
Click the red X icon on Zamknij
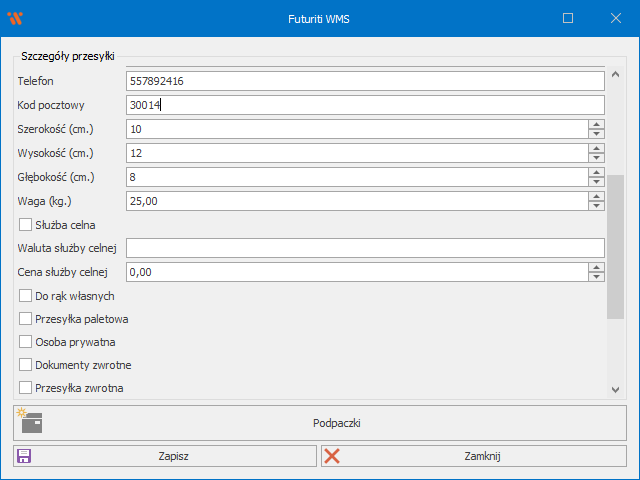point(332,456)
